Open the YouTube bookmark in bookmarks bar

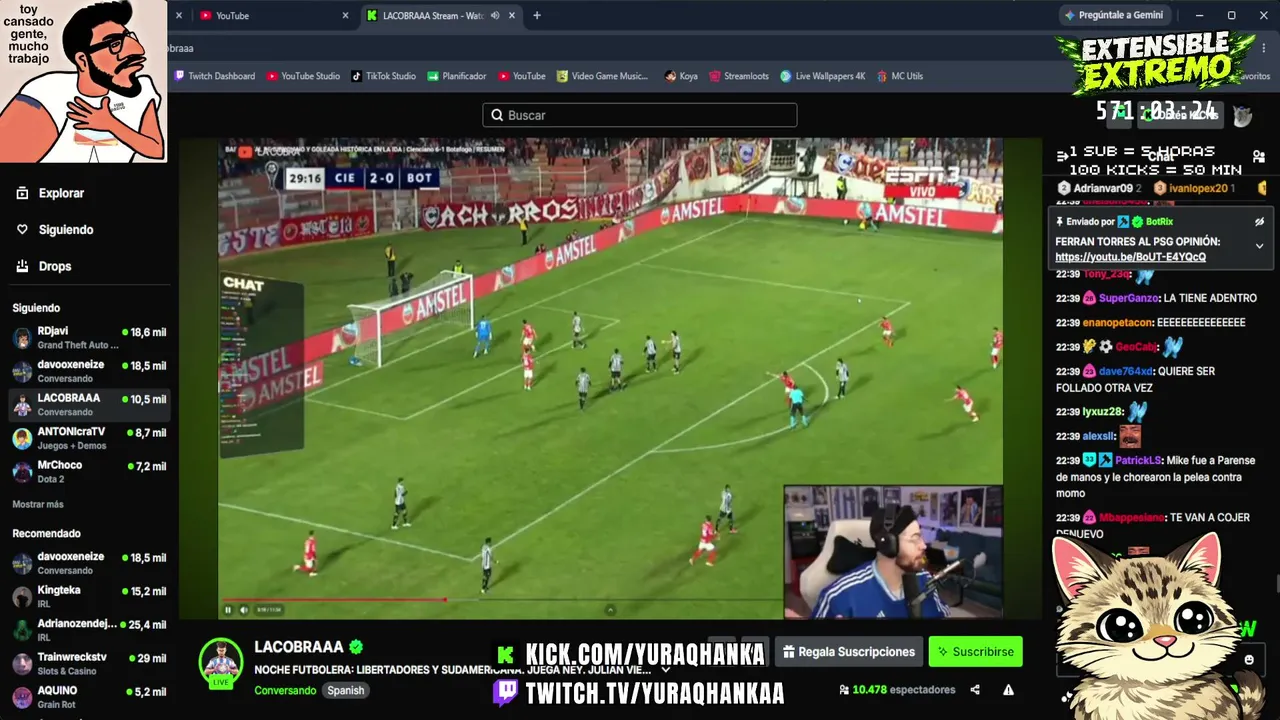[x=522, y=76]
